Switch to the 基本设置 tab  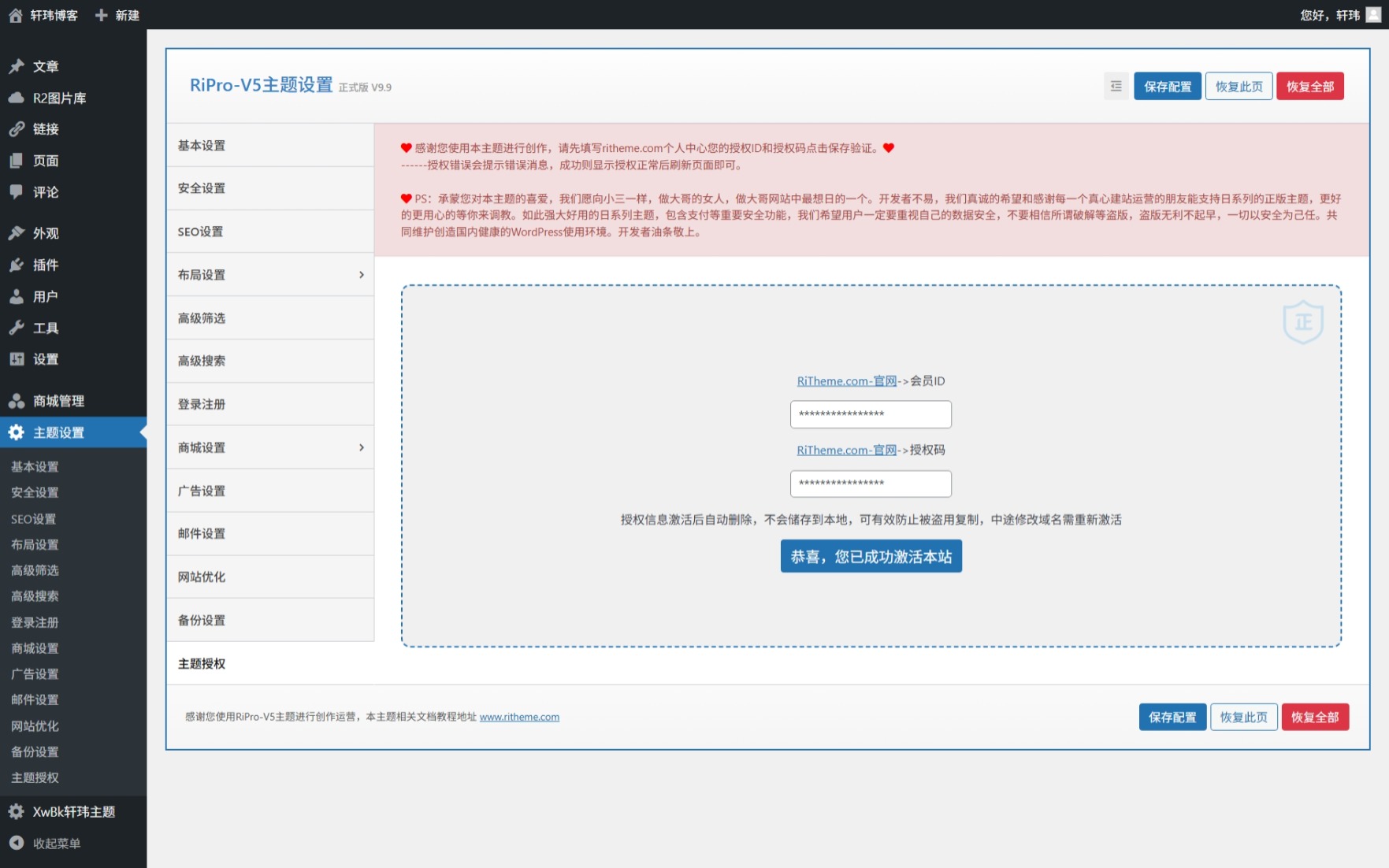[269, 146]
